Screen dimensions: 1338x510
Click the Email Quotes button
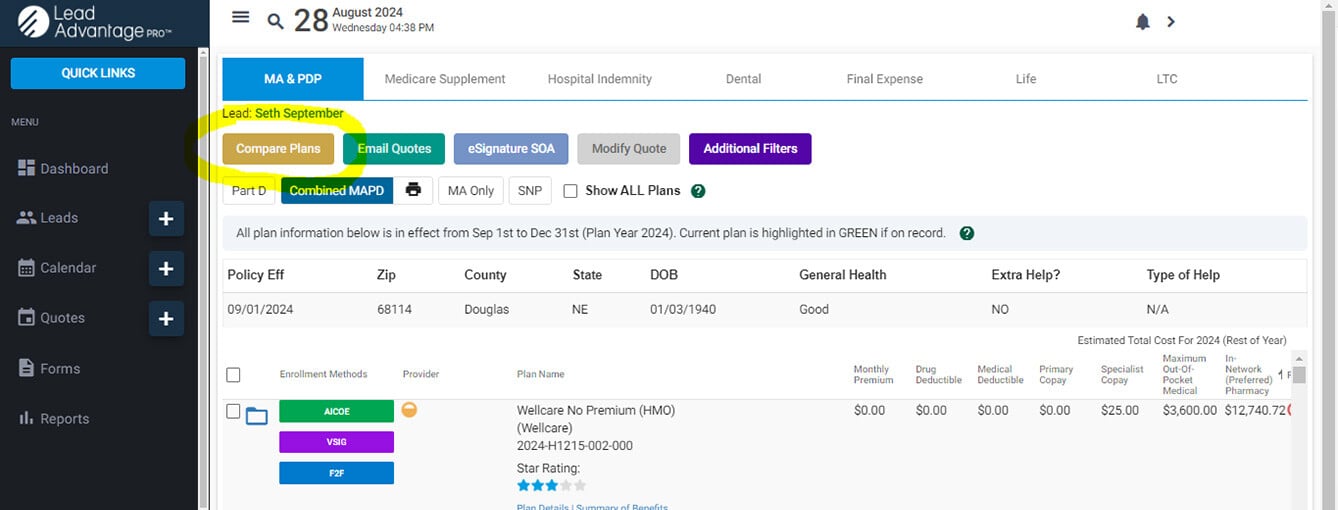[x=394, y=148]
